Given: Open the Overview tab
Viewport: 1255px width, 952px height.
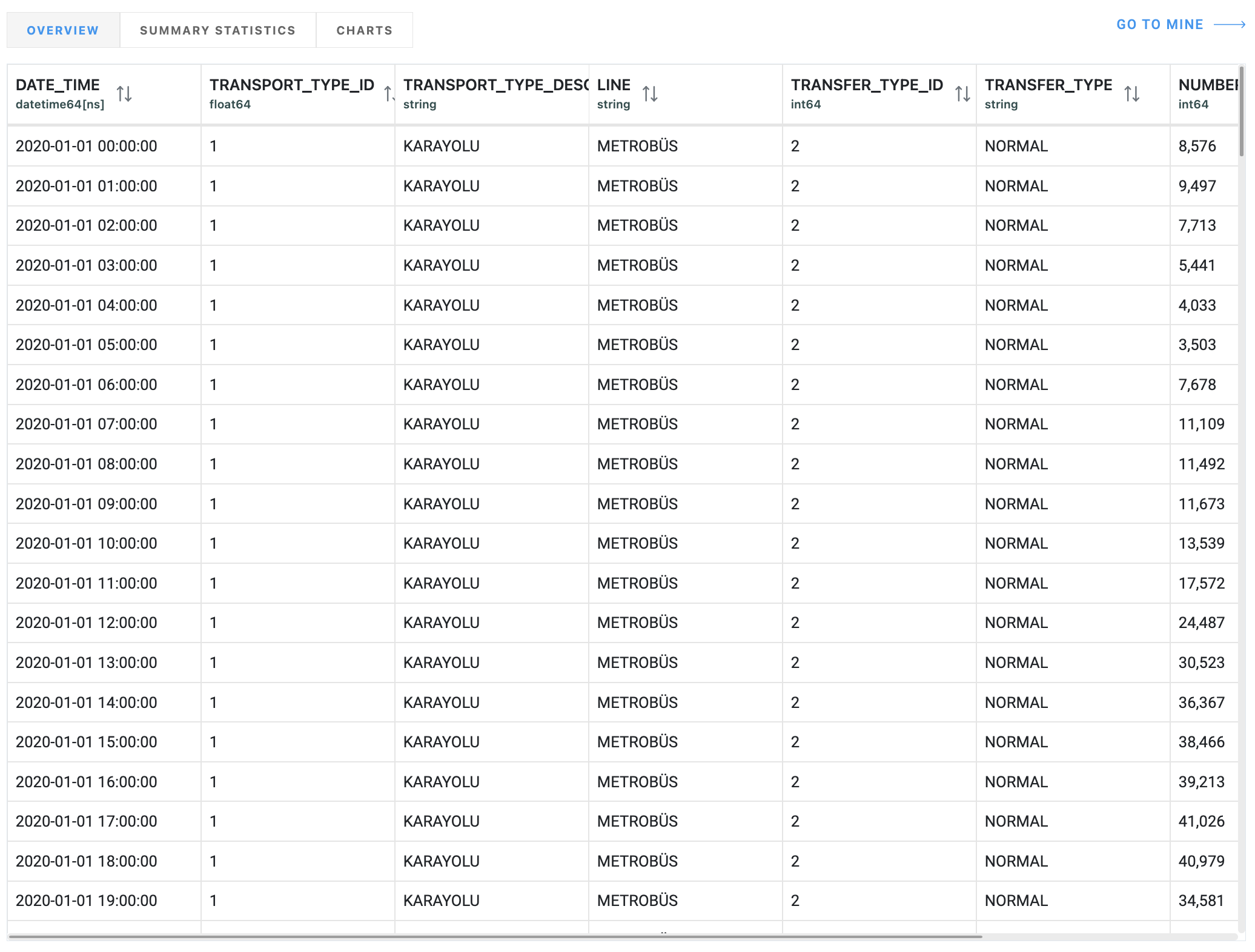Looking at the screenshot, I should (x=63, y=30).
